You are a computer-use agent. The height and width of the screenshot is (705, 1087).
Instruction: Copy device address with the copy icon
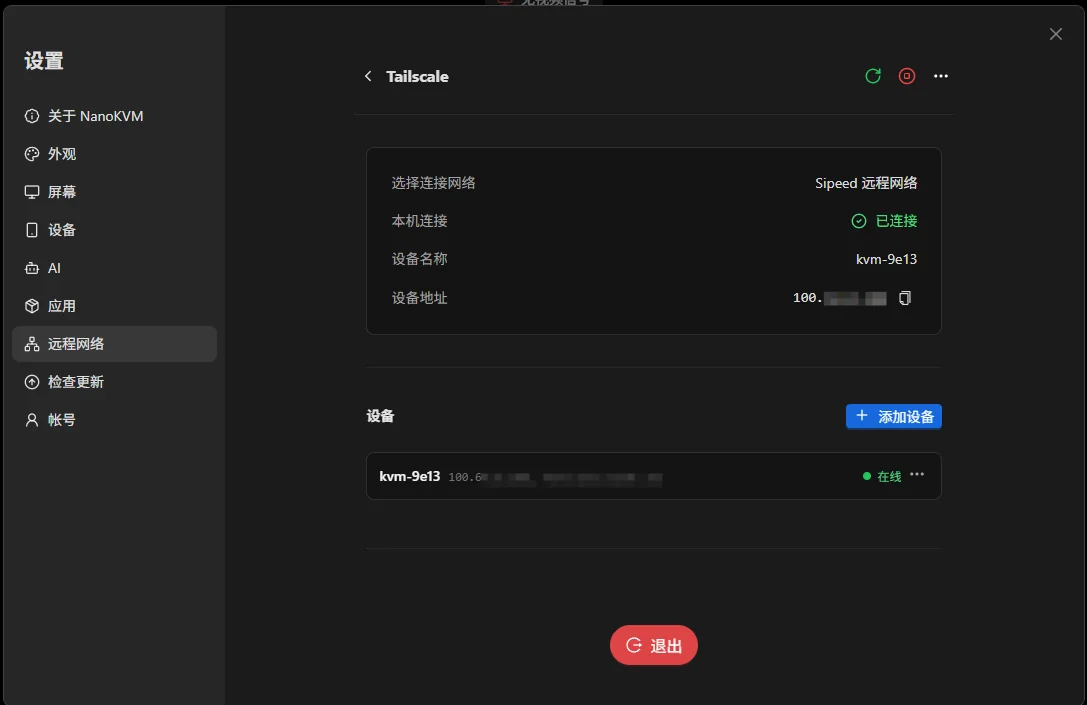(x=905, y=298)
